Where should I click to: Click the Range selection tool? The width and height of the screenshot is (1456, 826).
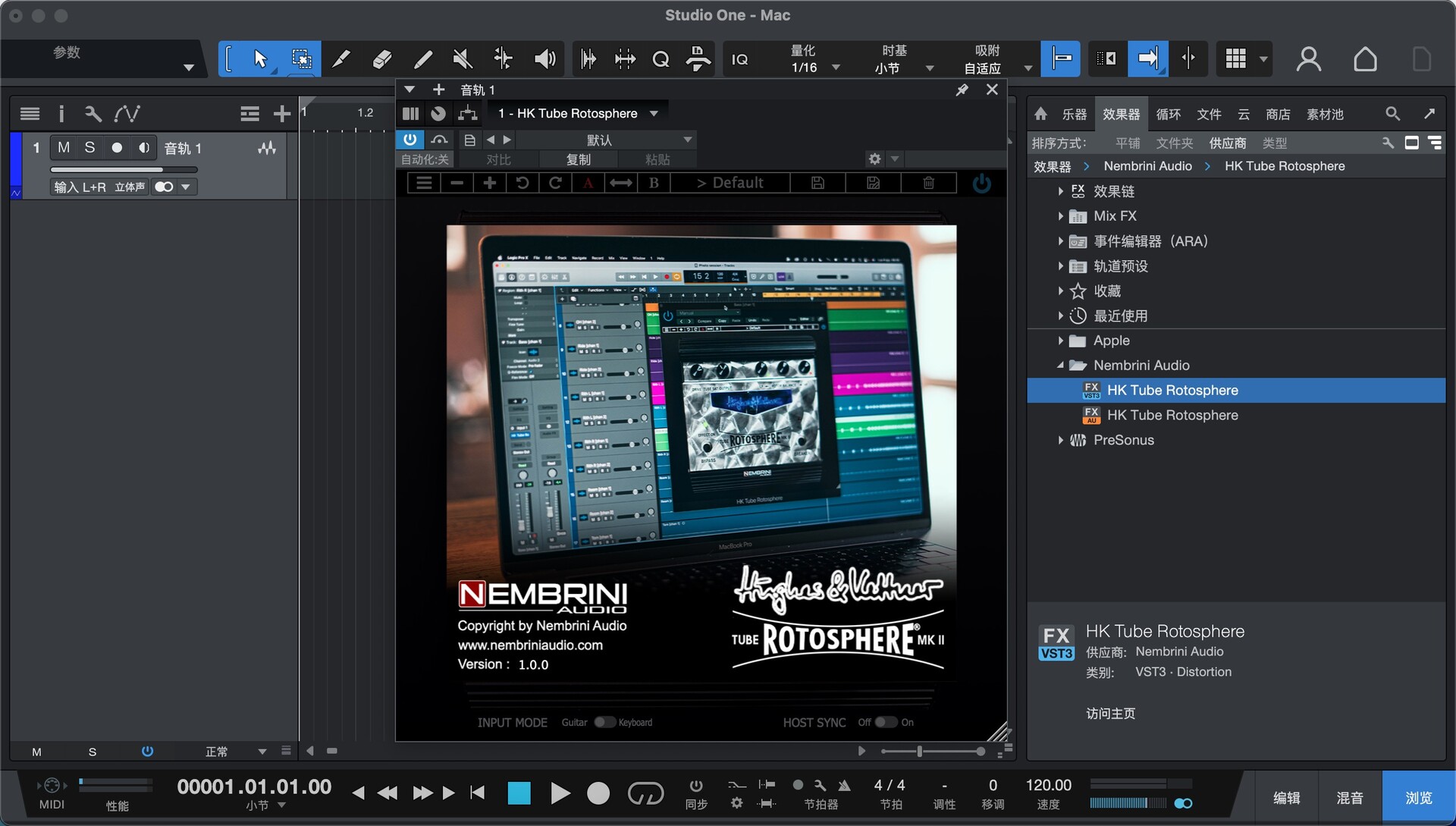coord(301,59)
